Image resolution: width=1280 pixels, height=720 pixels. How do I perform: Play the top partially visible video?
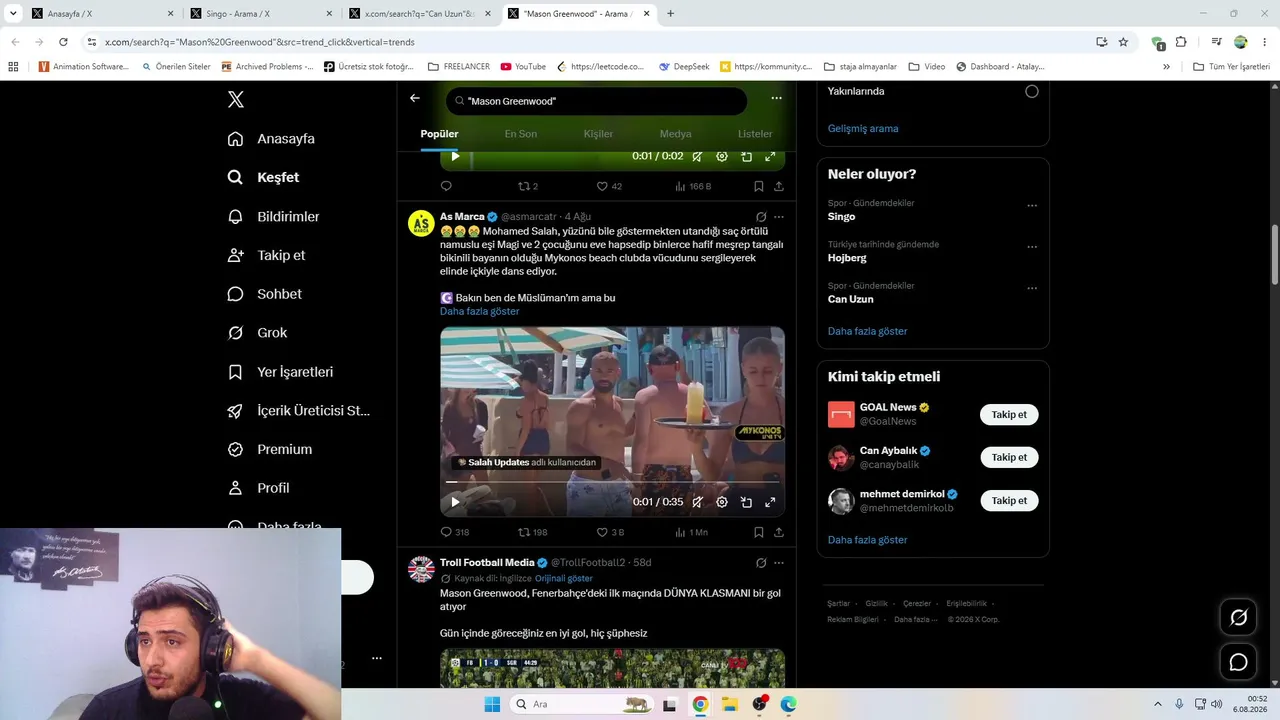point(455,156)
